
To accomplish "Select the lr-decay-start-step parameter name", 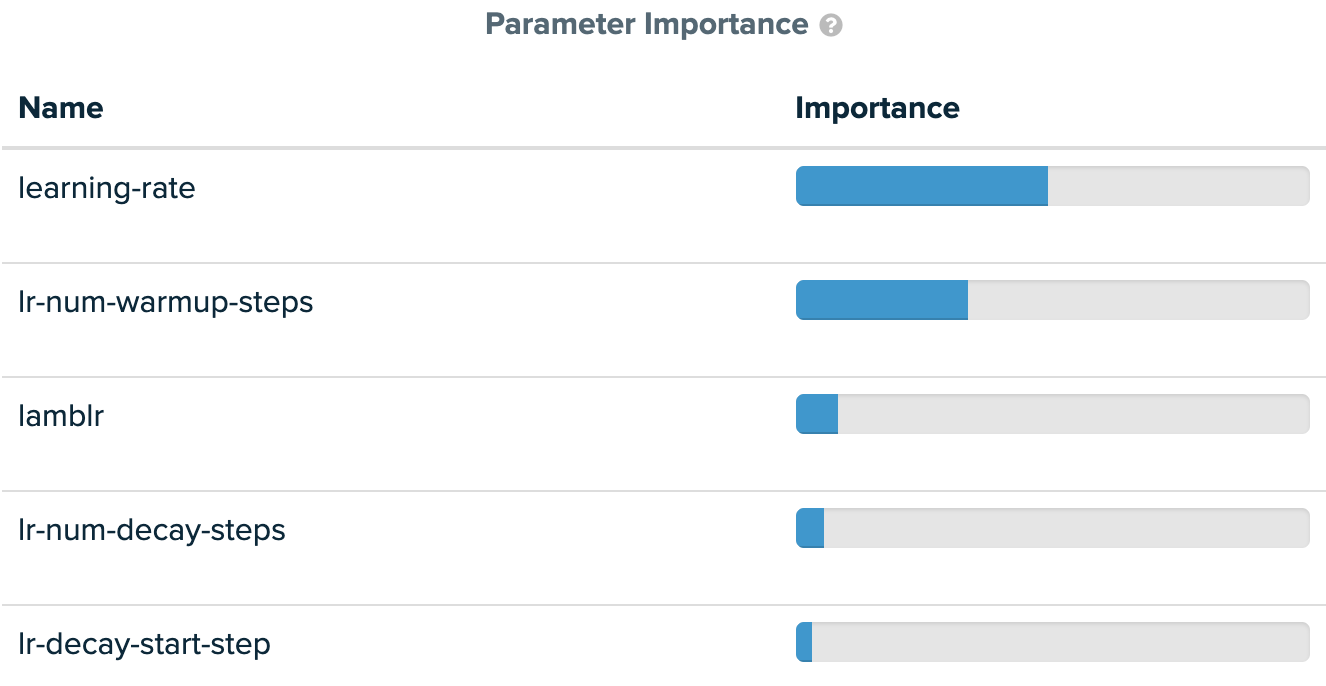I will (145, 643).
